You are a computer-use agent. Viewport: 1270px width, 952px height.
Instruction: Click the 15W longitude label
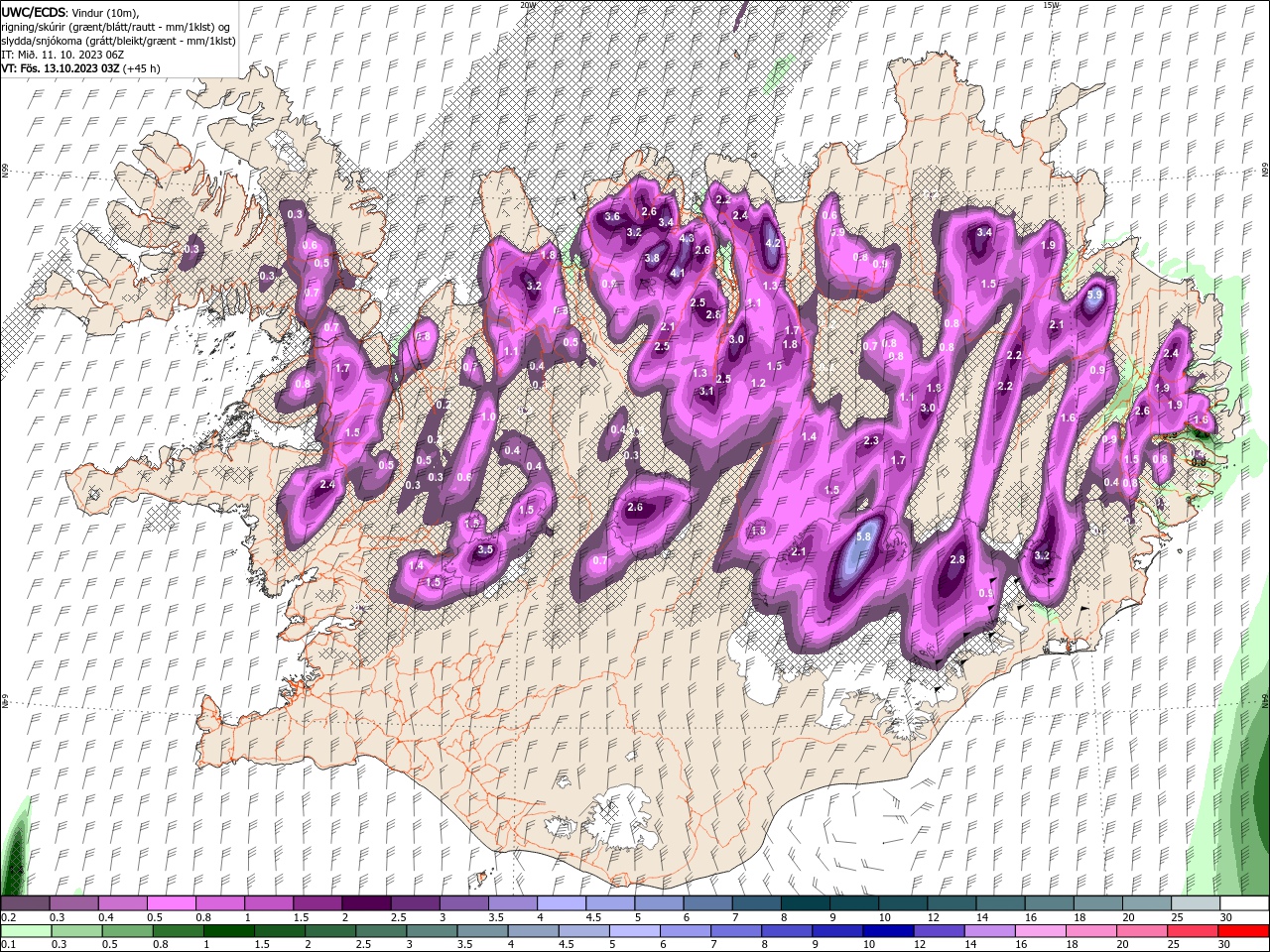1051,5
